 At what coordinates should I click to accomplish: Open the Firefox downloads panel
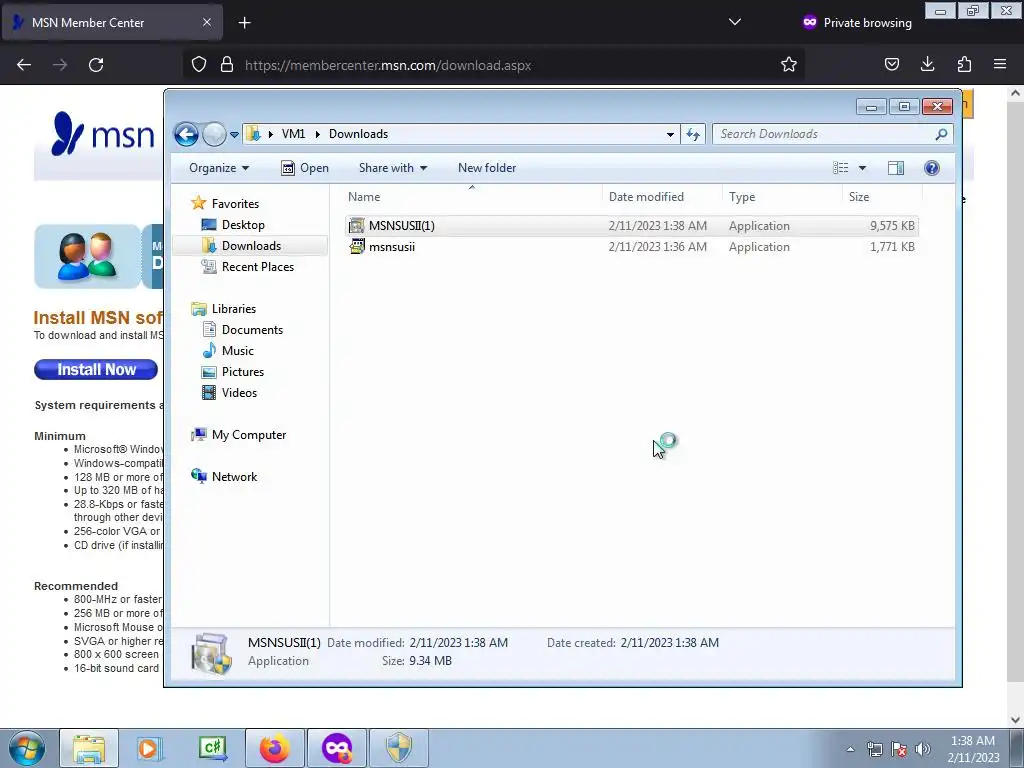[x=927, y=64]
